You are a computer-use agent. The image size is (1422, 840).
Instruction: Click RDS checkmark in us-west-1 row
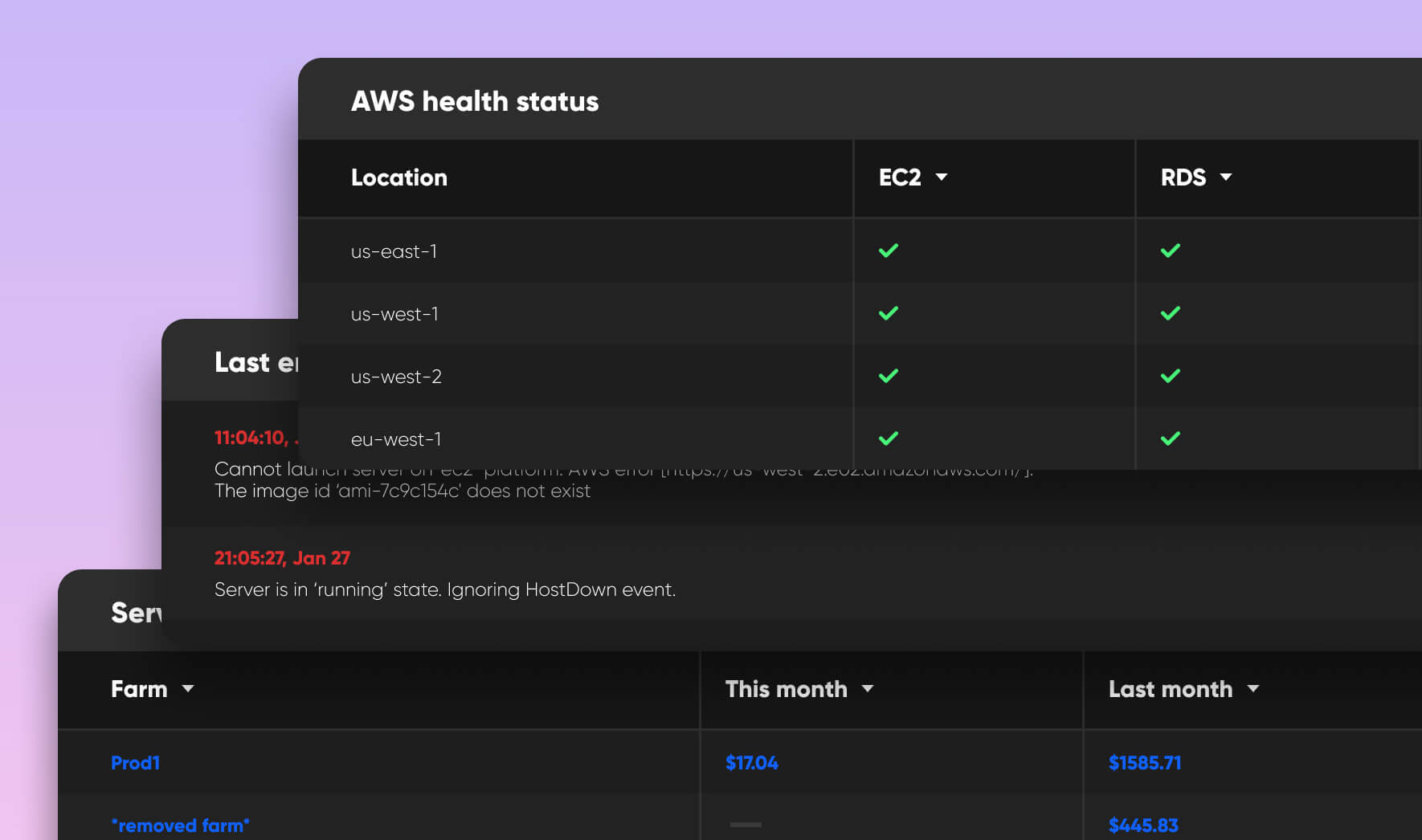[1171, 313]
